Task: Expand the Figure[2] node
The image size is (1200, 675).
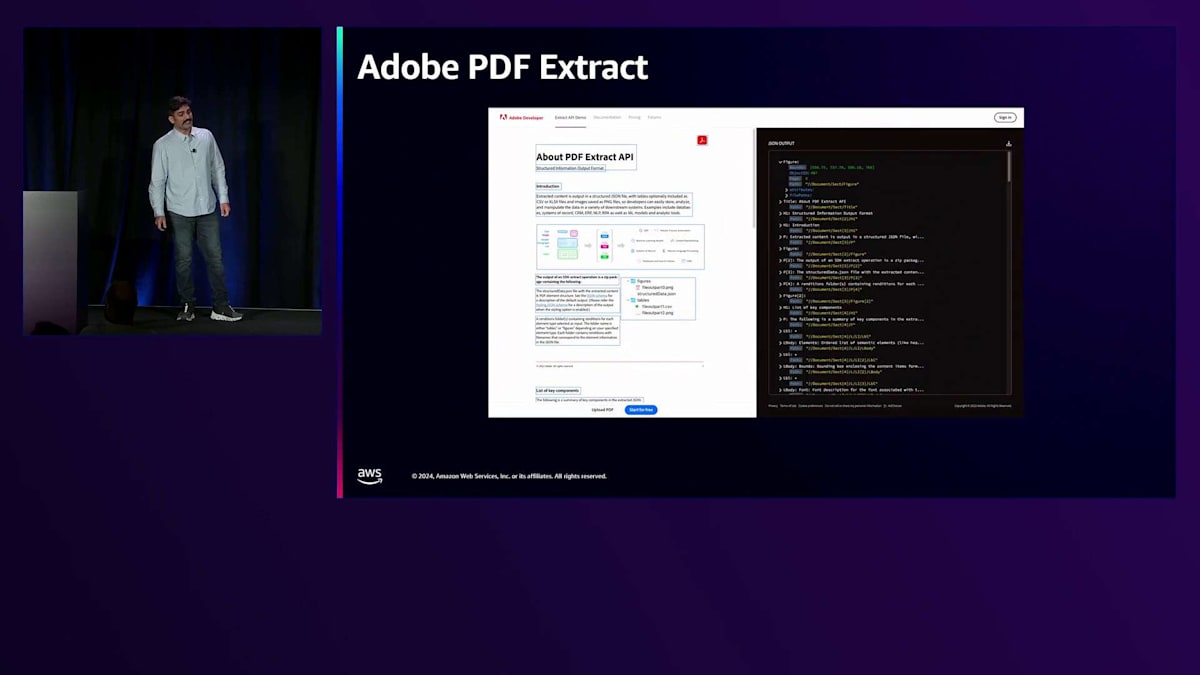Action: [780, 296]
